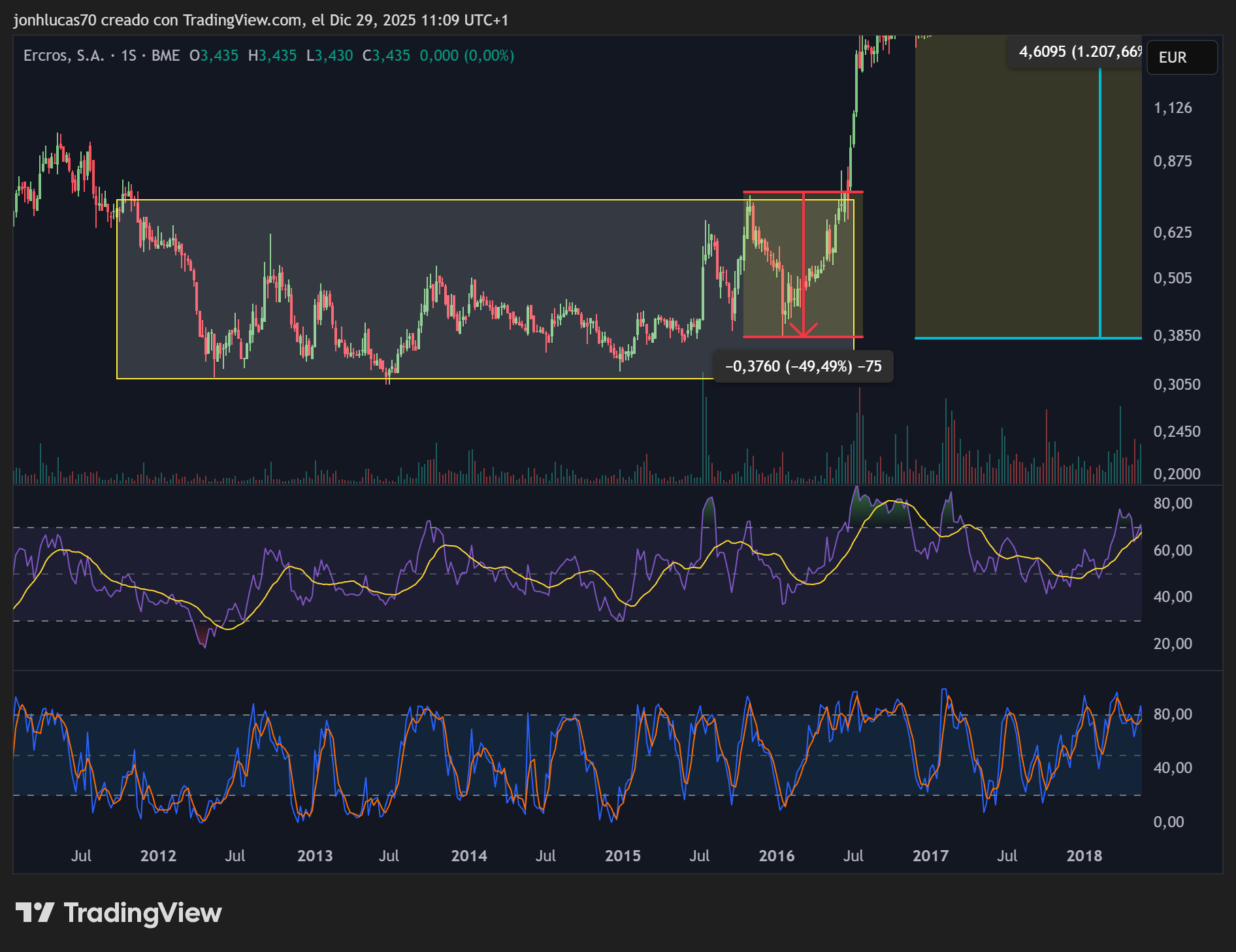Click the BME exchange label
This screenshot has height=952, width=1236.
(165, 56)
